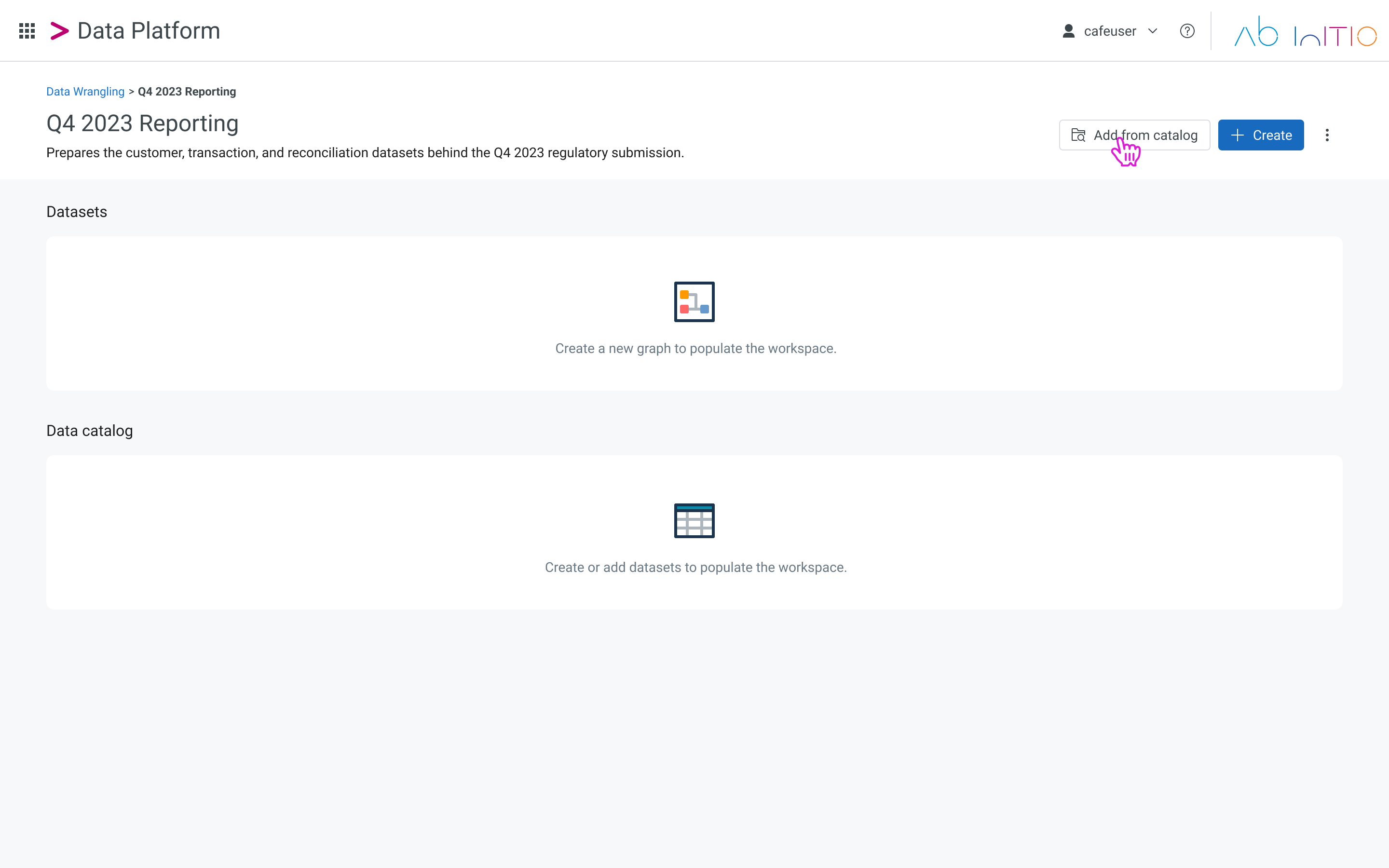Click the table icon in Data catalog panel
Image resolution: width=1389 pixels, height=868 pixels.
tap(694, 521)
